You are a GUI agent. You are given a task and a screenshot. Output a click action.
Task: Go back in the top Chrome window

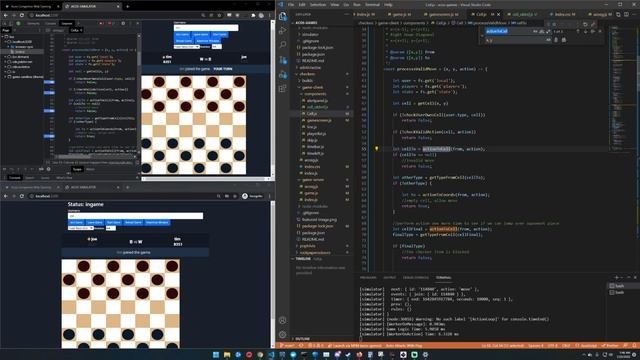[6, 15]
